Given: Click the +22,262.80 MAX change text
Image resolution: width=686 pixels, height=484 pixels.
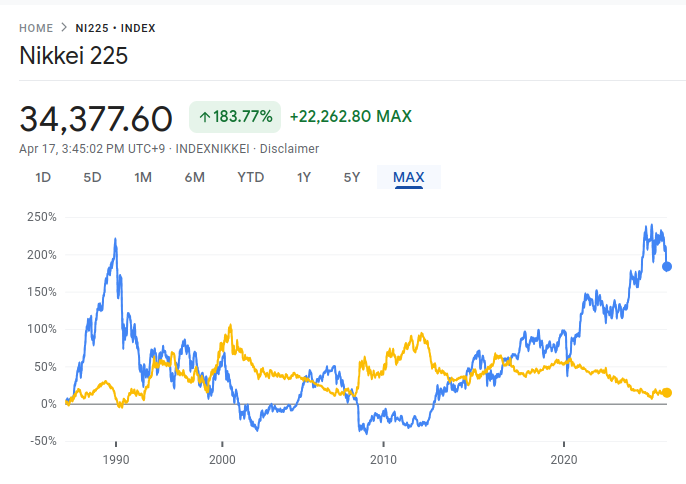Looking at the screenshot, I should [351, 116].
